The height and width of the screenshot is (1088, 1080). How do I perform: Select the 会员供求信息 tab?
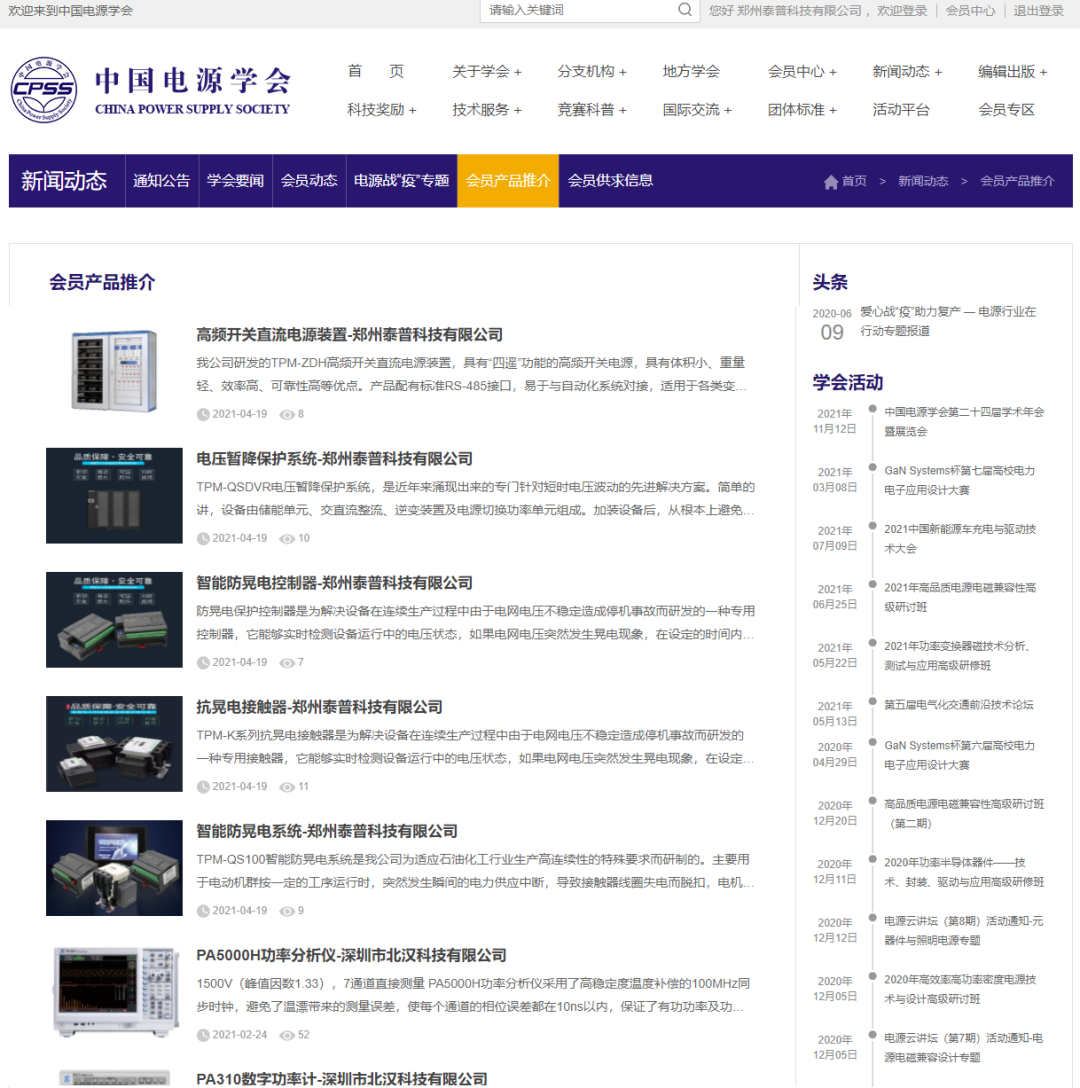click(610, 181)
